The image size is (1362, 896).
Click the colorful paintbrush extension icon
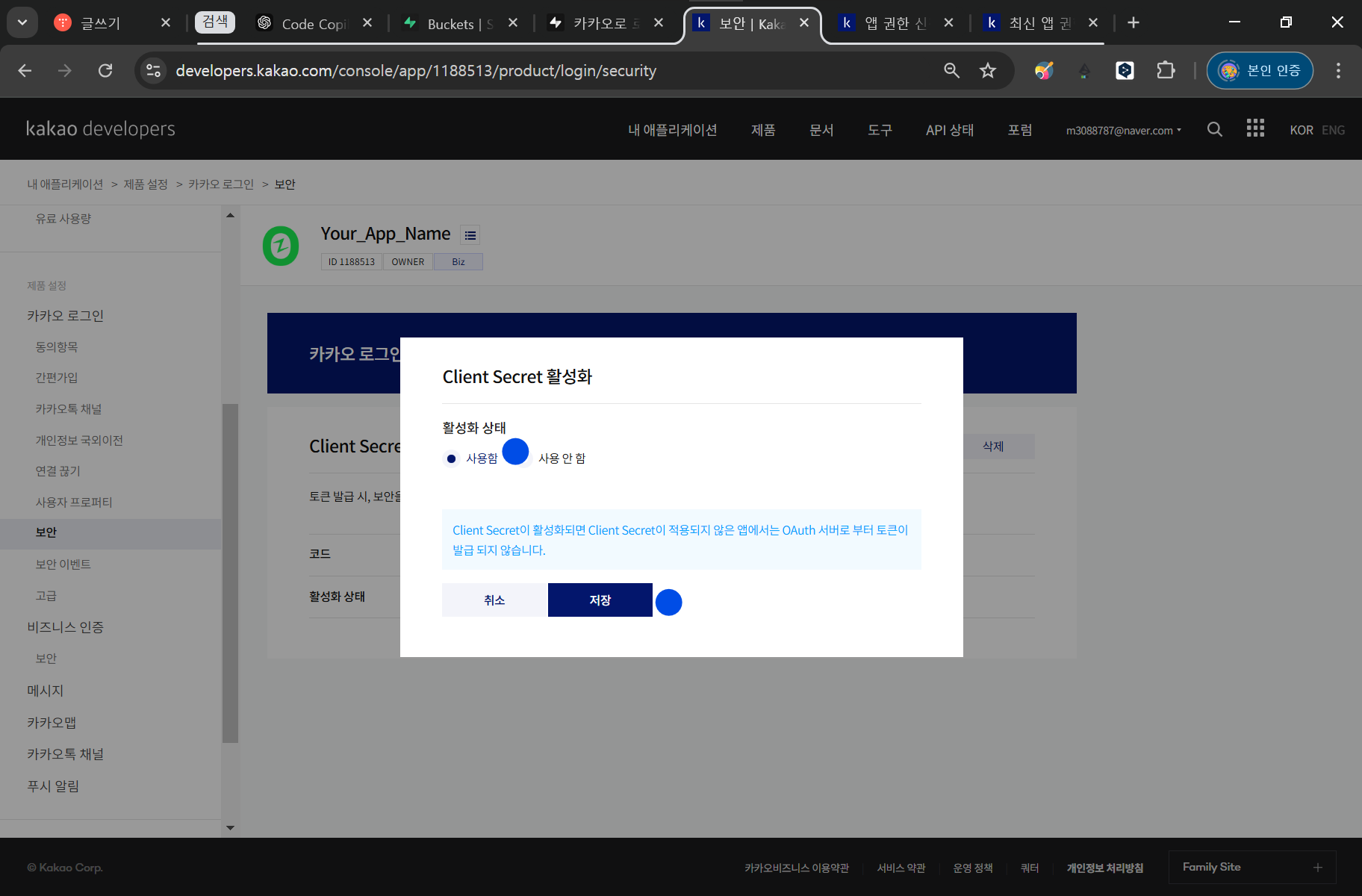(1044, 71)
